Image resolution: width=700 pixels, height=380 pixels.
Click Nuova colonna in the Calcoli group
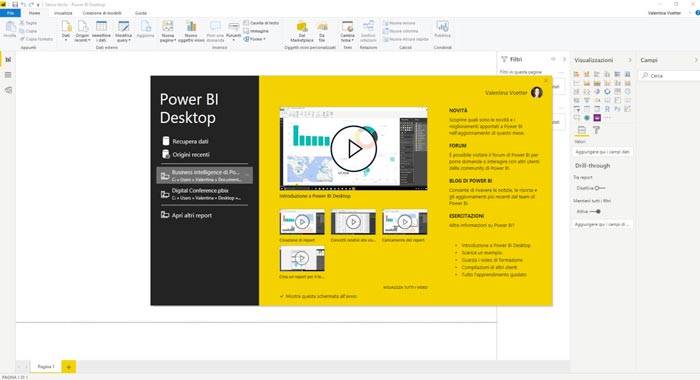(x=401, y=31)
